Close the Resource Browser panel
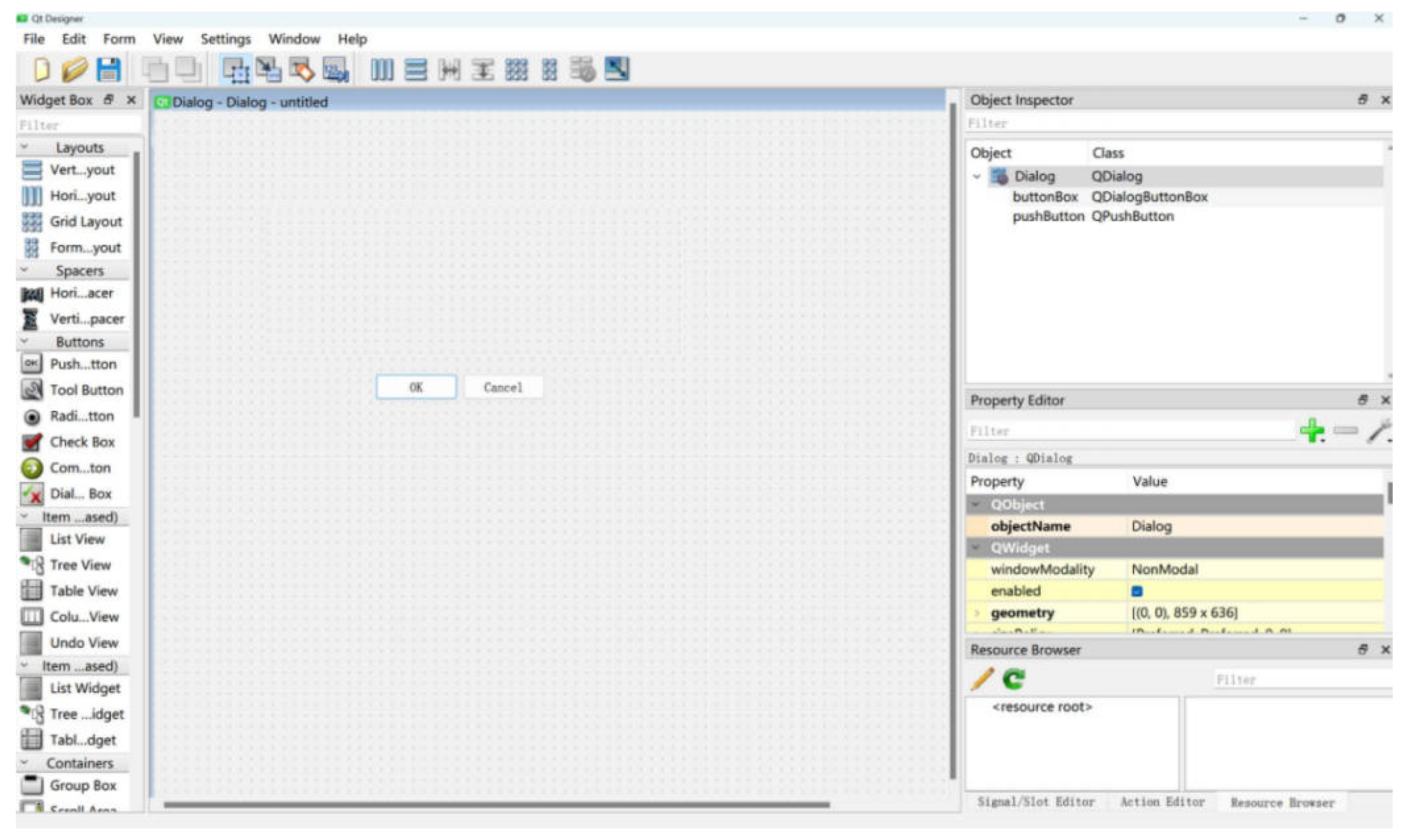Viewport: 1410px width, 840px height. coord(1385,649)
